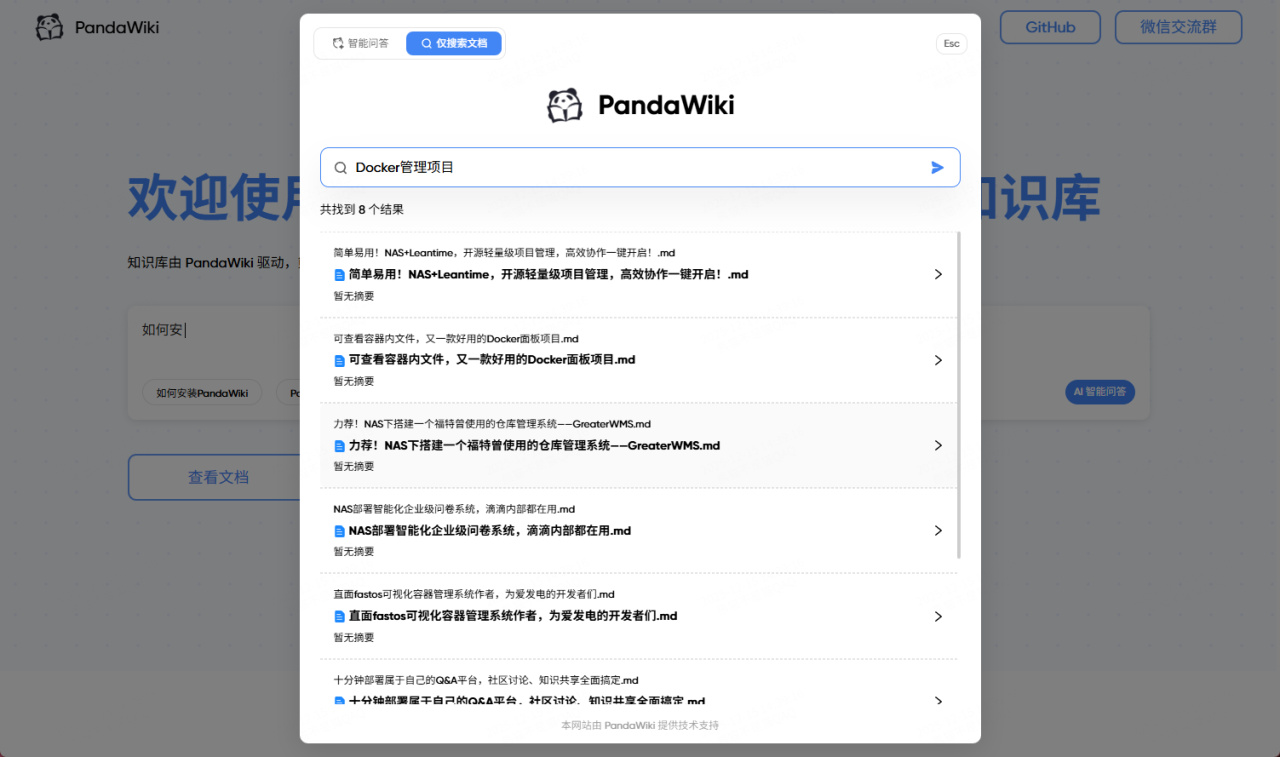Viewport: 1280px width, 757px height.
Task: Click the 共找到 8 个结果 text
Action: coord(362,210)
